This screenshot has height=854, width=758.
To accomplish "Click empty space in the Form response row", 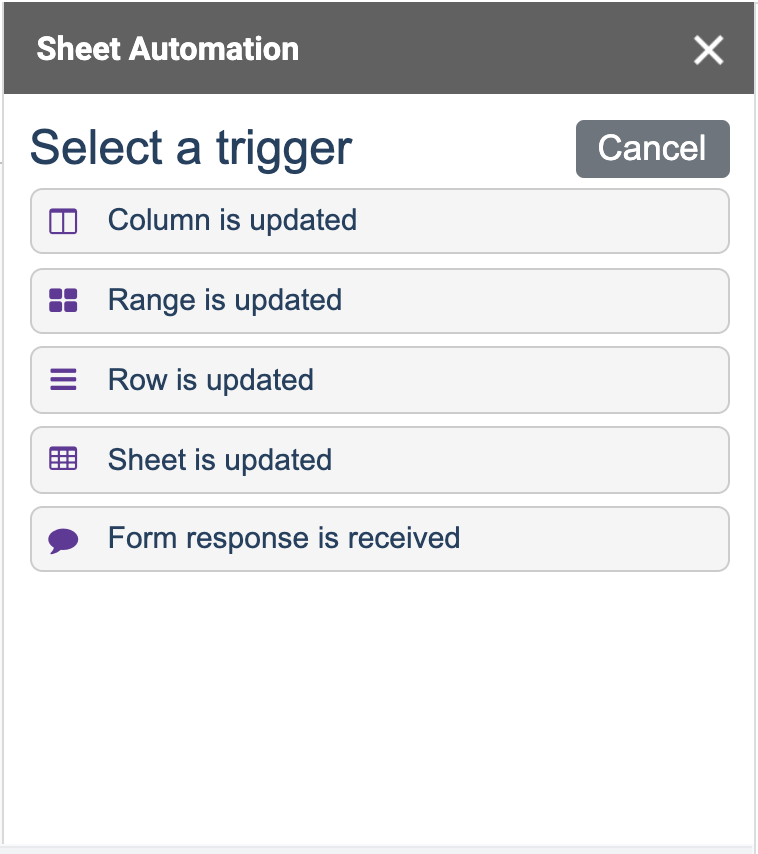I will 599,539.
